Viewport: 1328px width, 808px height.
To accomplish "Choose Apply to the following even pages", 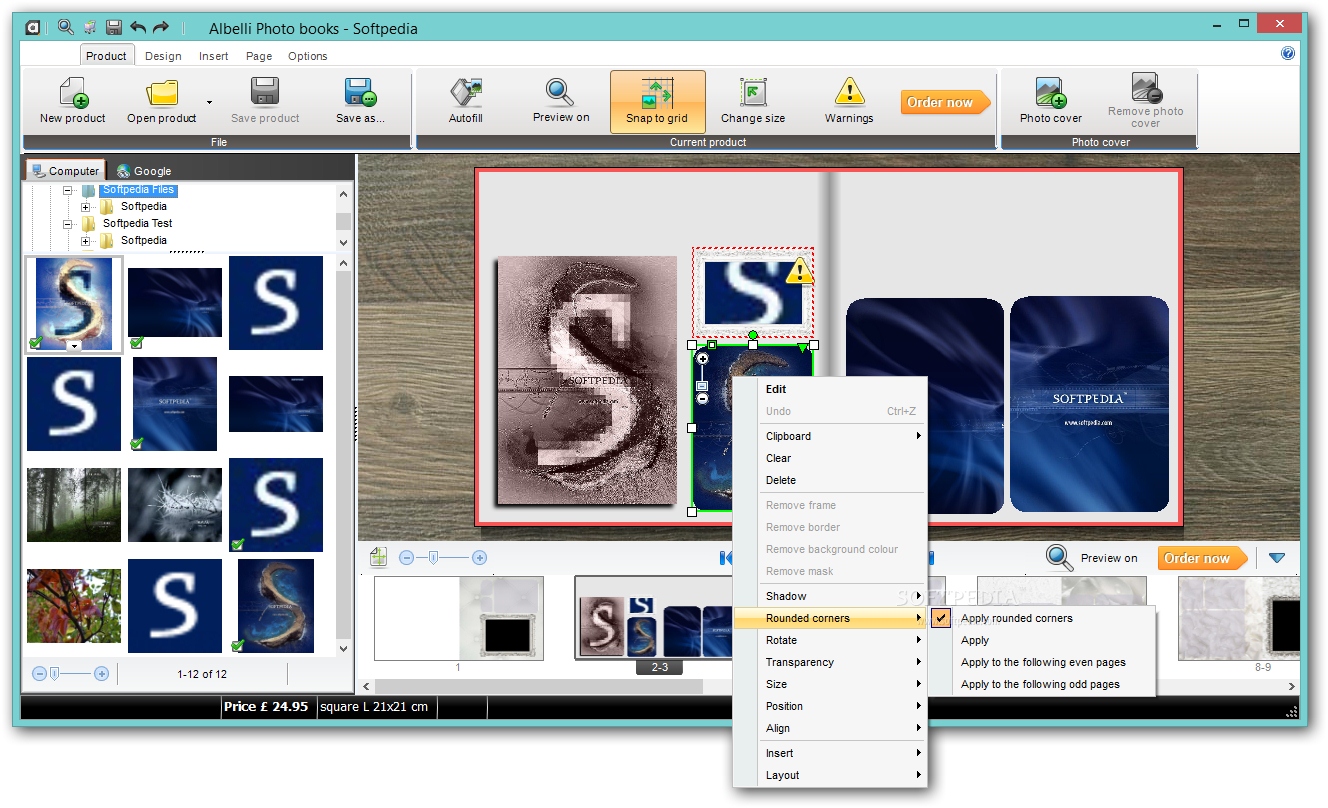I will pyautogui.click(x=1043, y=662).
